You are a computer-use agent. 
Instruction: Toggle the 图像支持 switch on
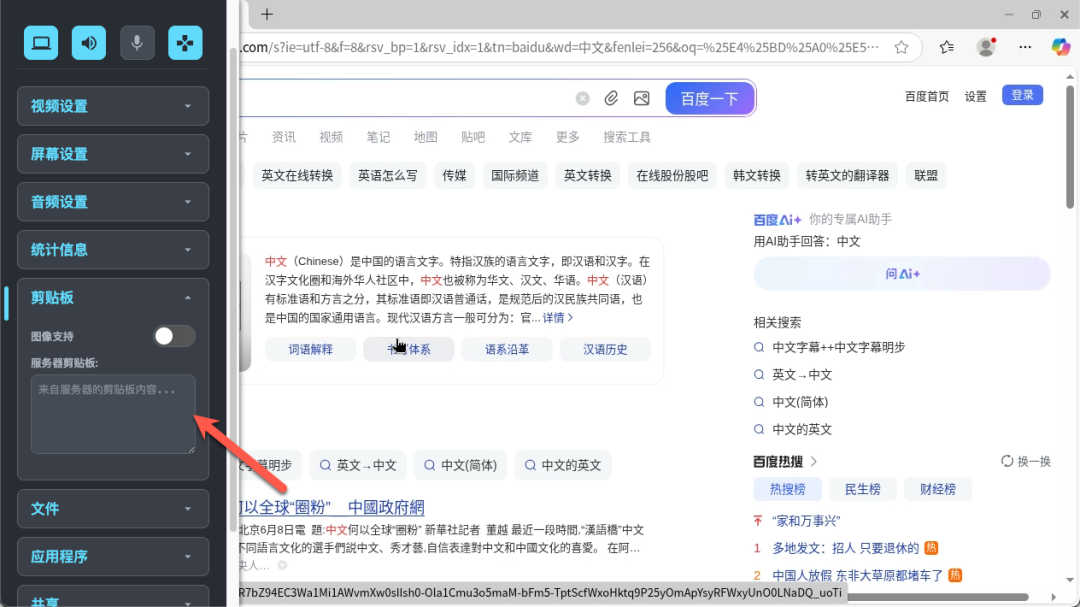(x=174, y=336)
